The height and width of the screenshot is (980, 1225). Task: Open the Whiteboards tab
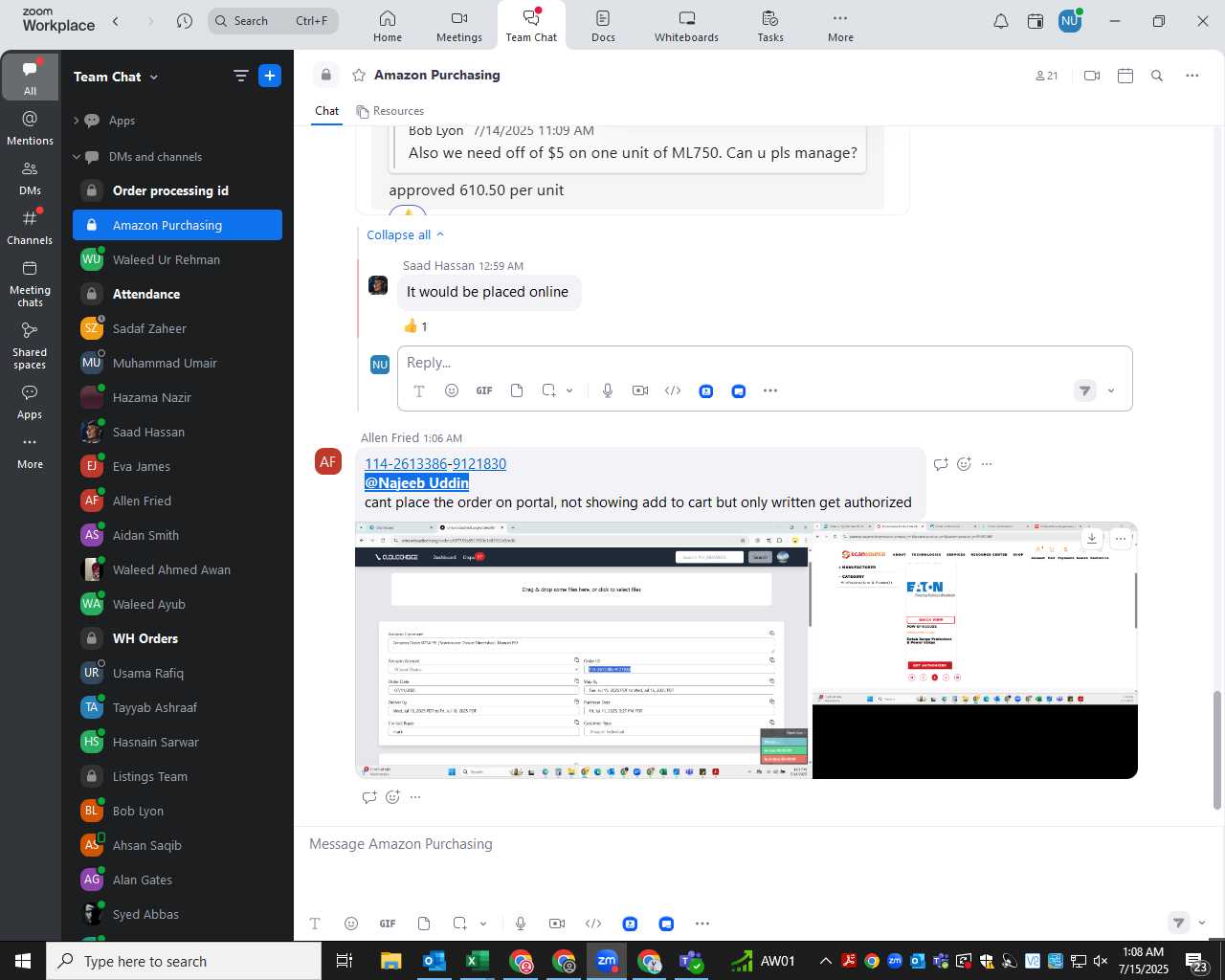coord(686,26)
